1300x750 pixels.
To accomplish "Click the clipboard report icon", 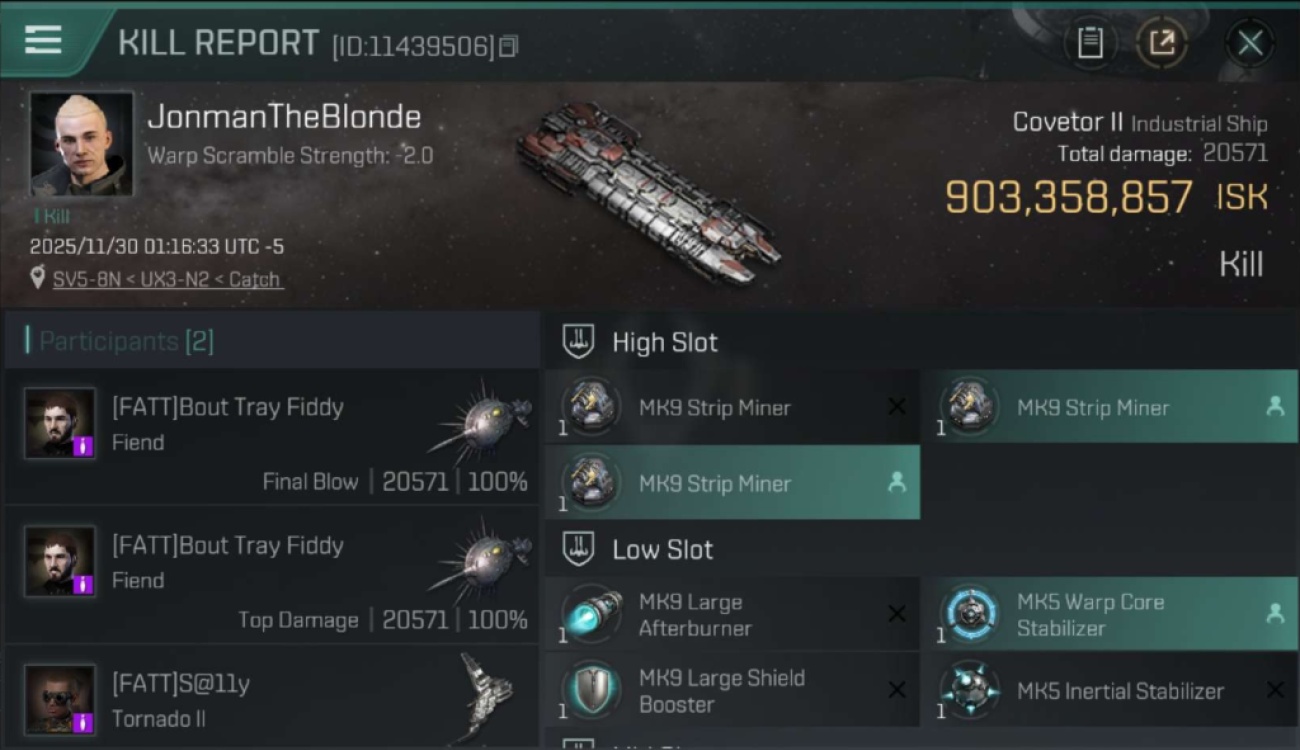I will [x=1090, y=42].
